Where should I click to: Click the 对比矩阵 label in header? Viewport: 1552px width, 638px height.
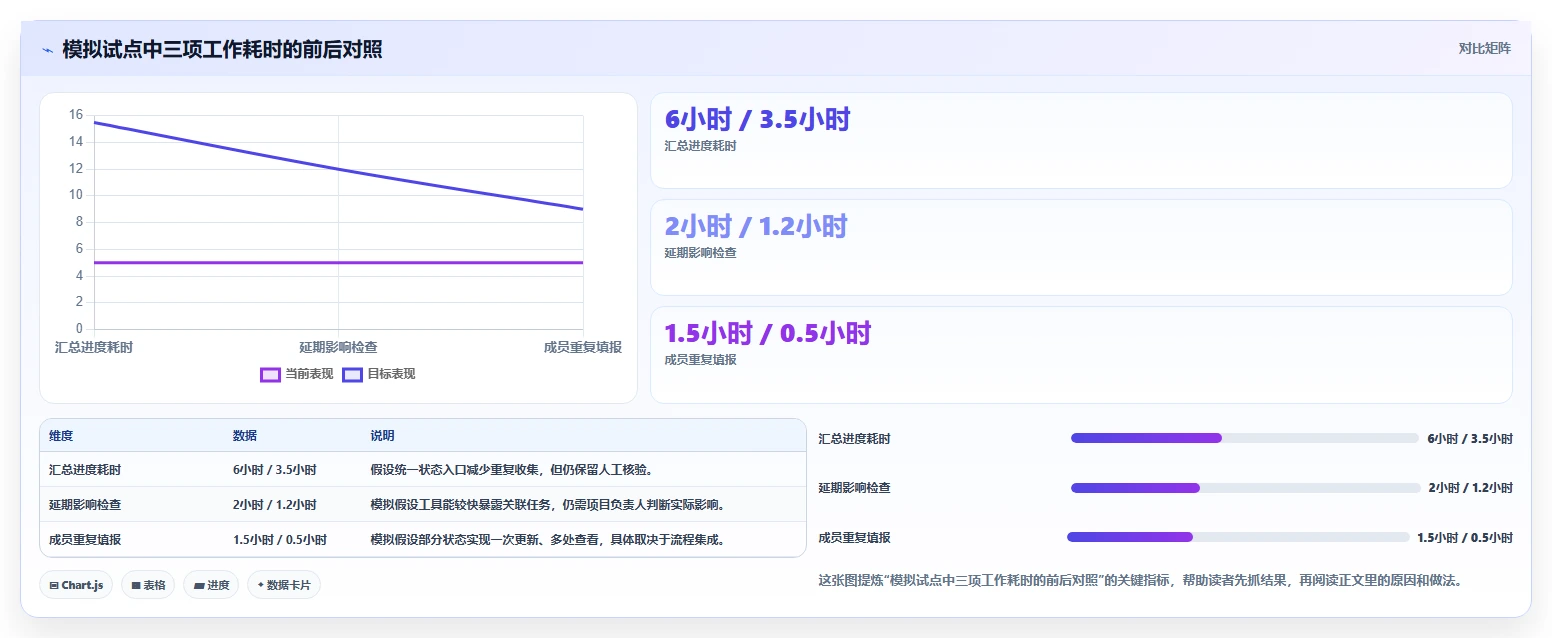pyautogui.click(x=1485, y=49)
